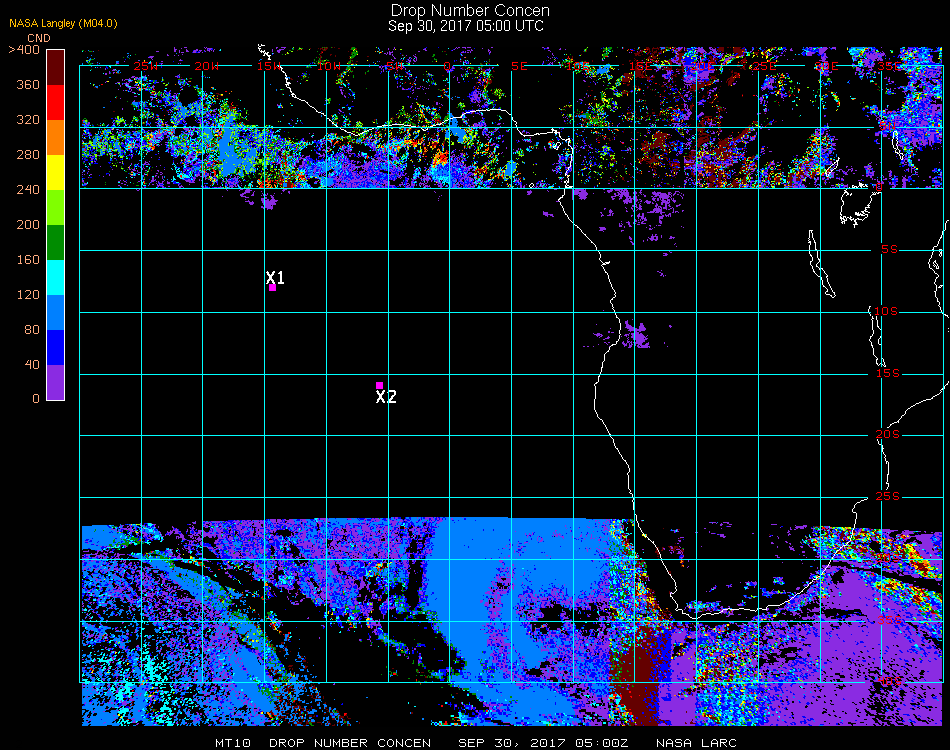Click the red 320-360 colorbar segment

click(55, 102)
